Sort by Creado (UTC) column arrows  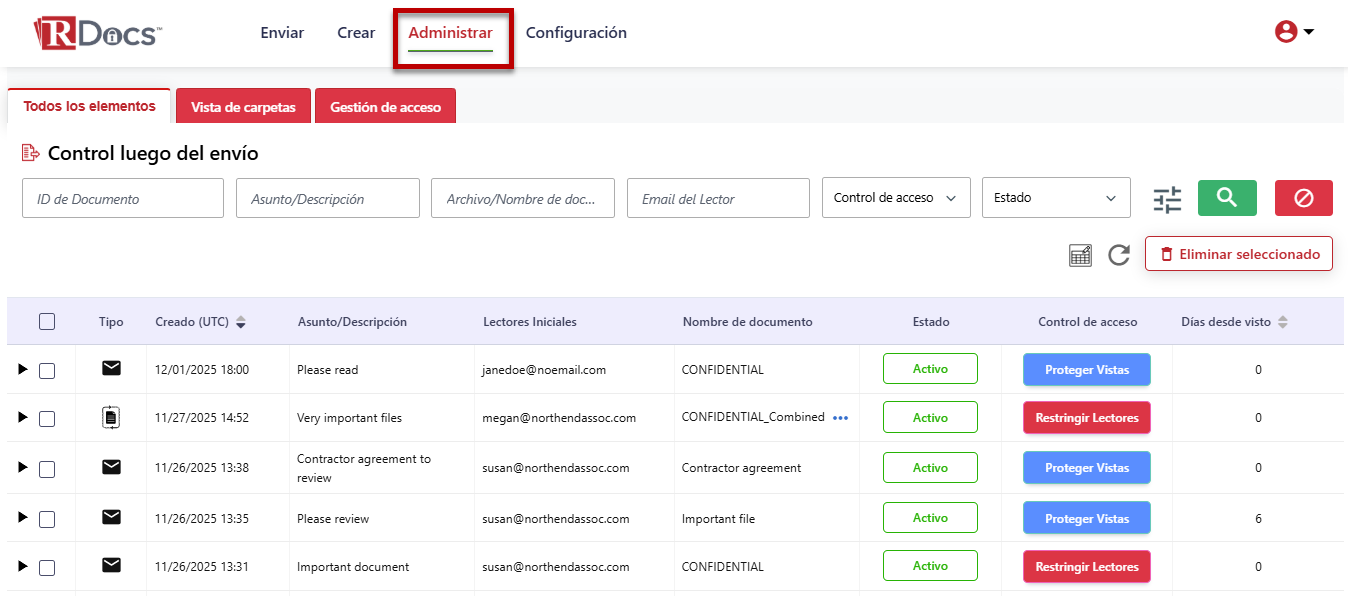click(x=241, y=322)
